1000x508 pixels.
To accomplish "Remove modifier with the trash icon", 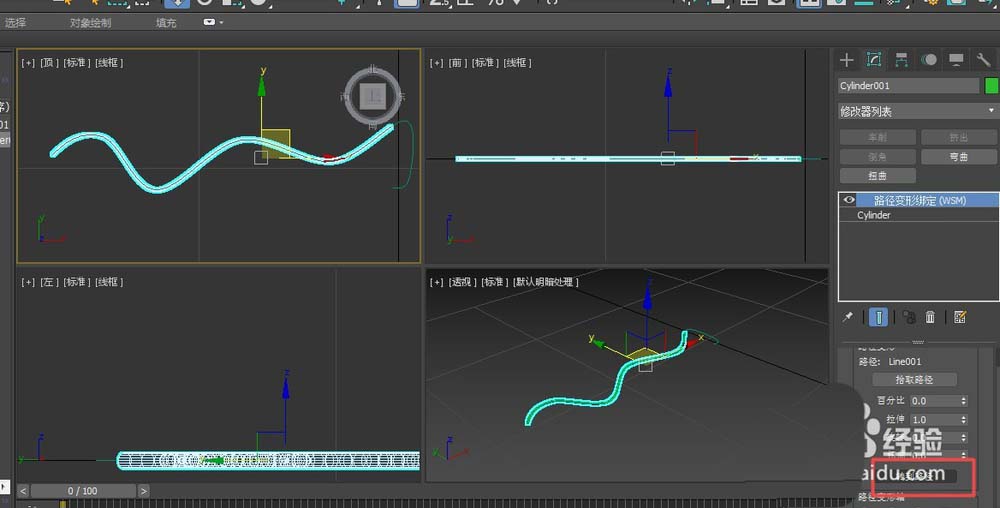I will click(x=930, y=317).
